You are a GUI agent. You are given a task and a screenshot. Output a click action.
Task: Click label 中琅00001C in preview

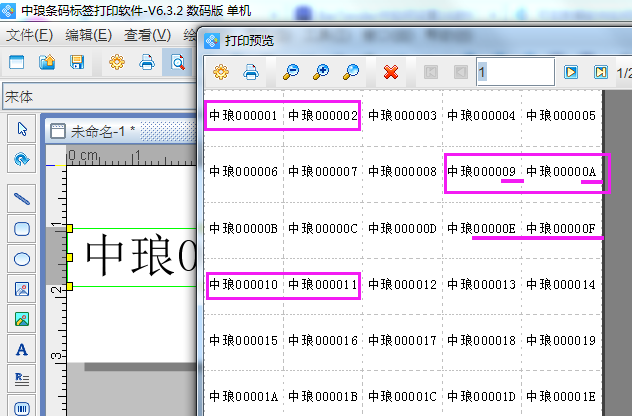(x=402, y=397)
